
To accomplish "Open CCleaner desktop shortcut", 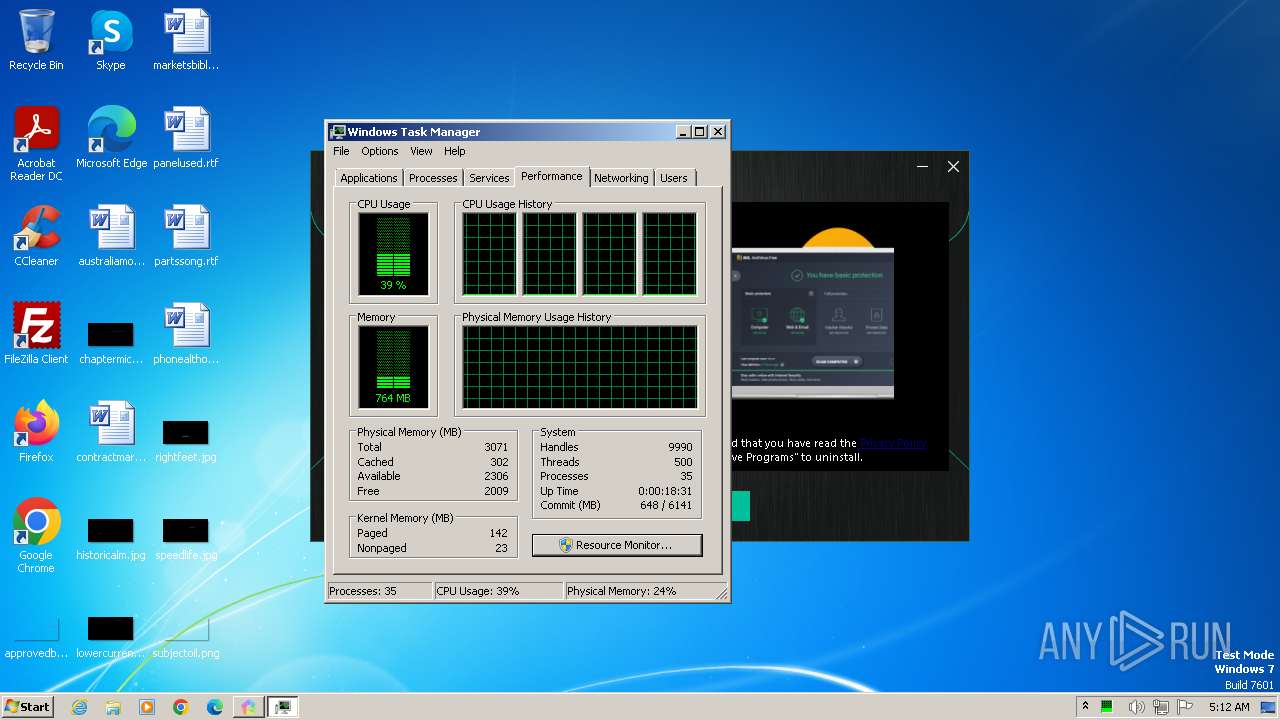I will point(36,236).
